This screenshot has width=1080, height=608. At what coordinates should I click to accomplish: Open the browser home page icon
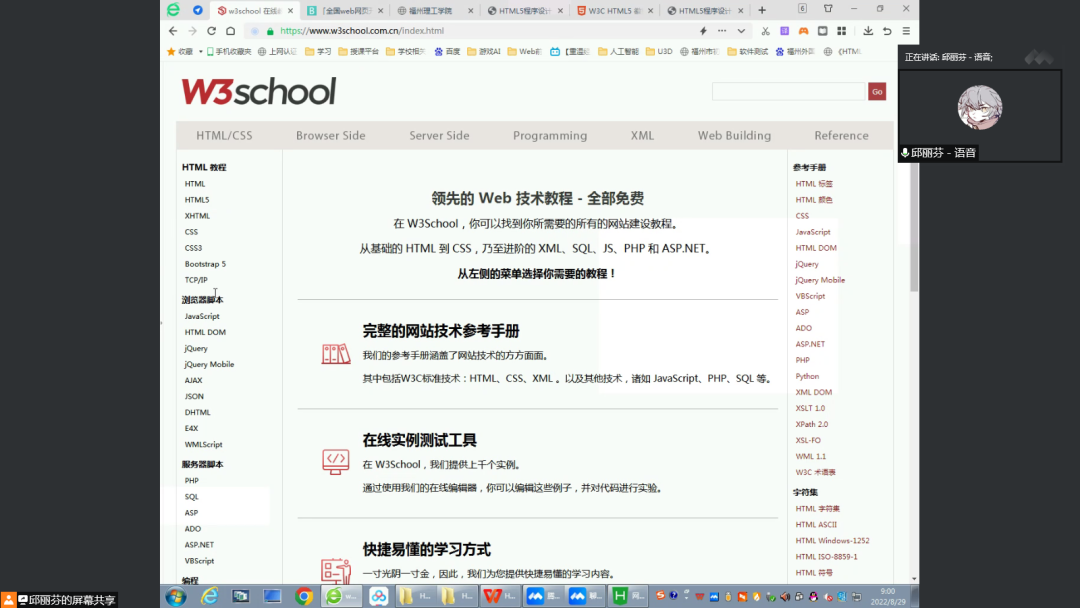231,31
